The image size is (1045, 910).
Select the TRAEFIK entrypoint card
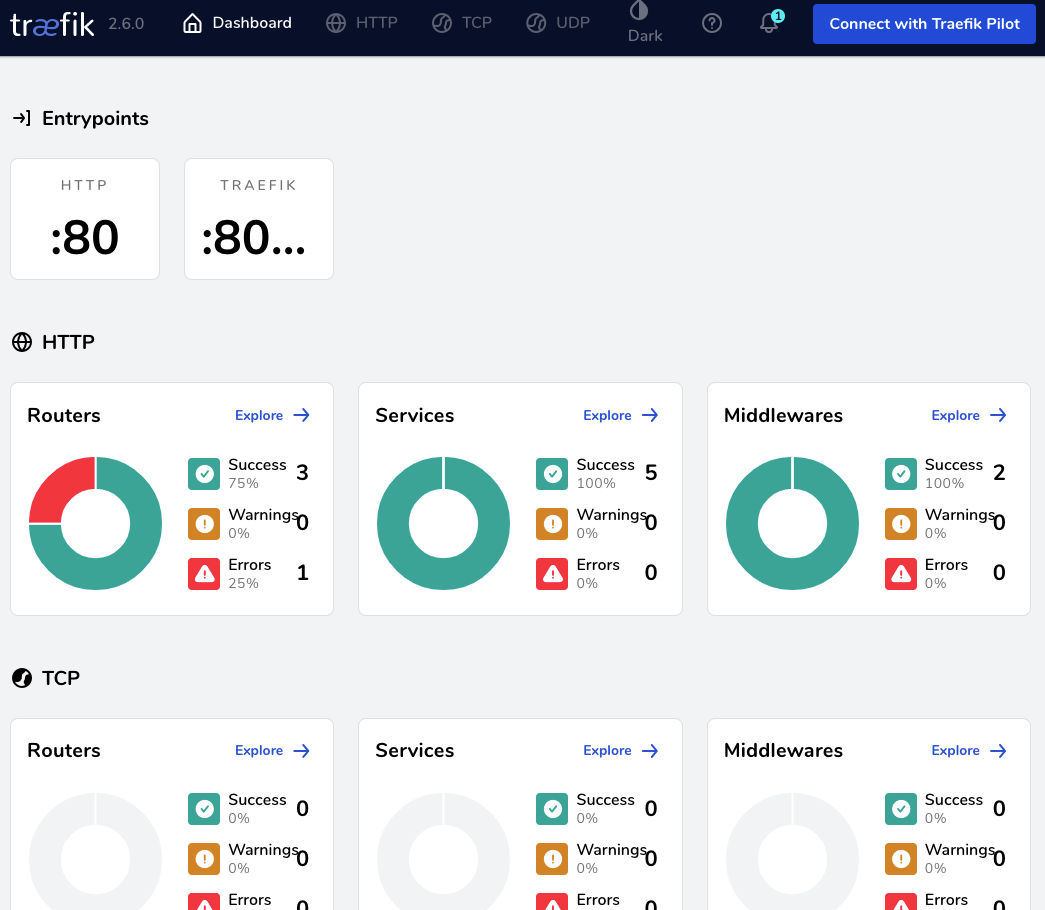pos(258,219)
